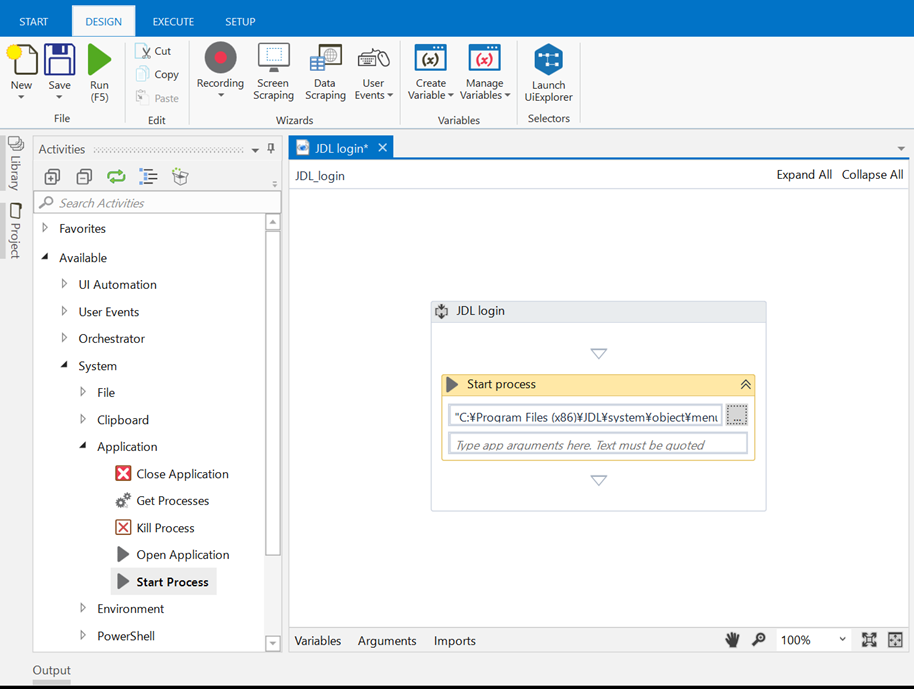Viewport: 914px width, 689px height.
Task: Click the zoom magnifier icon
Action: [x=758, y=640]
